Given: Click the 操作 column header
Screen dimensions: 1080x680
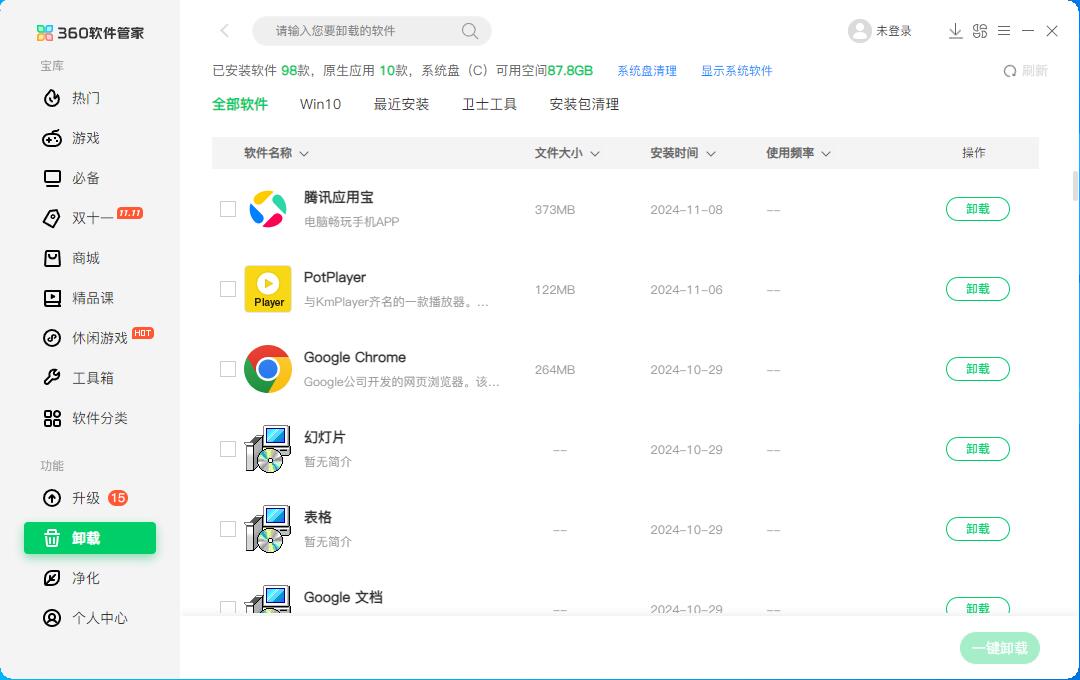Looking at the screenshot, I should coord(973,153).
